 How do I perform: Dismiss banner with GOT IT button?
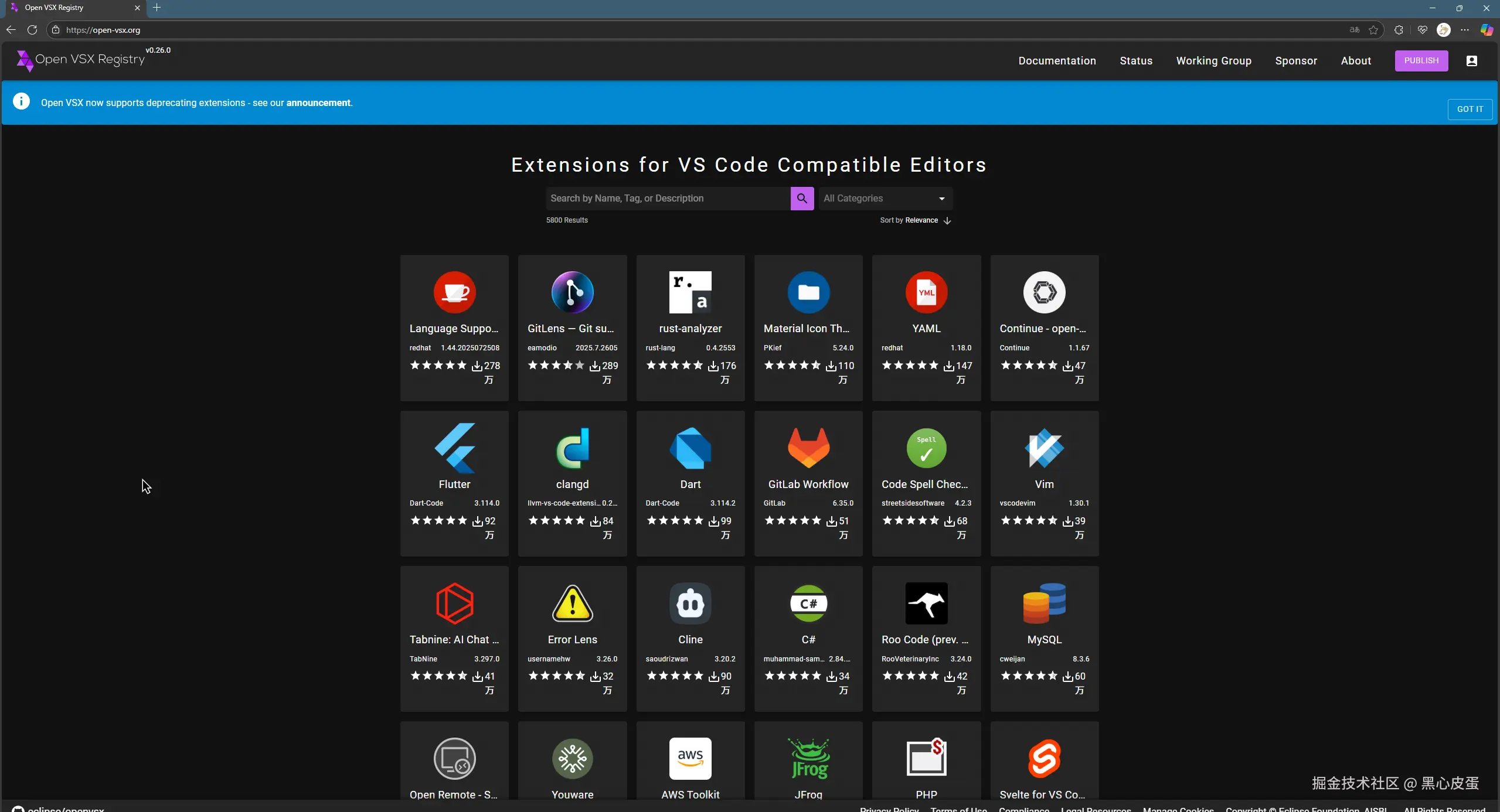pyautogui.click(x=1470, y=110)
